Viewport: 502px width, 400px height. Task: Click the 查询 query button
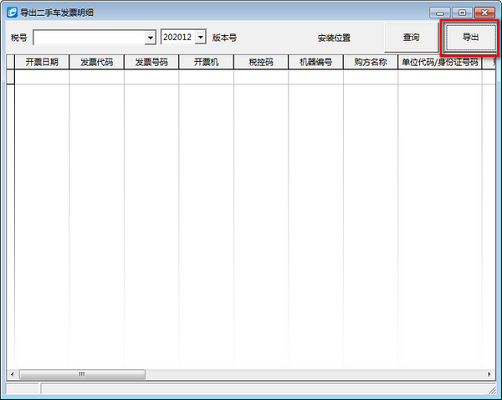(x=411, y=37)
